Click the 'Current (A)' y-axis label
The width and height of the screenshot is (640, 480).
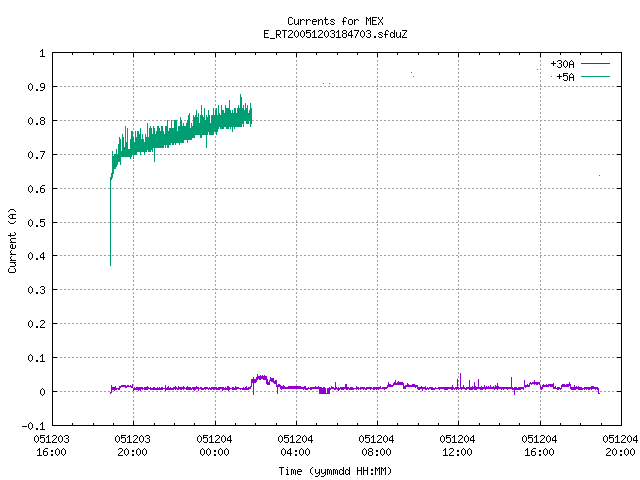[x=12, y=240]
